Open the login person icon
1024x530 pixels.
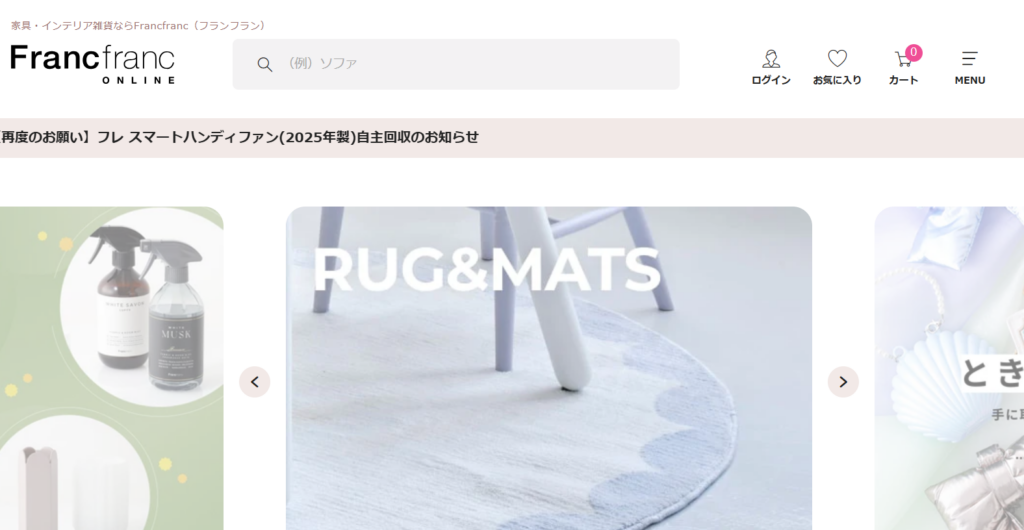(x=771, y=59)
